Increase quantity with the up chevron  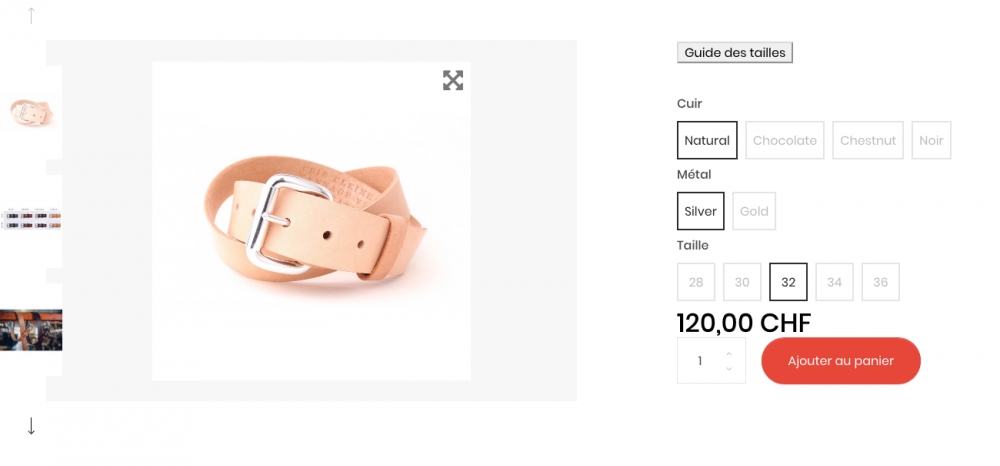pos(729,353)
